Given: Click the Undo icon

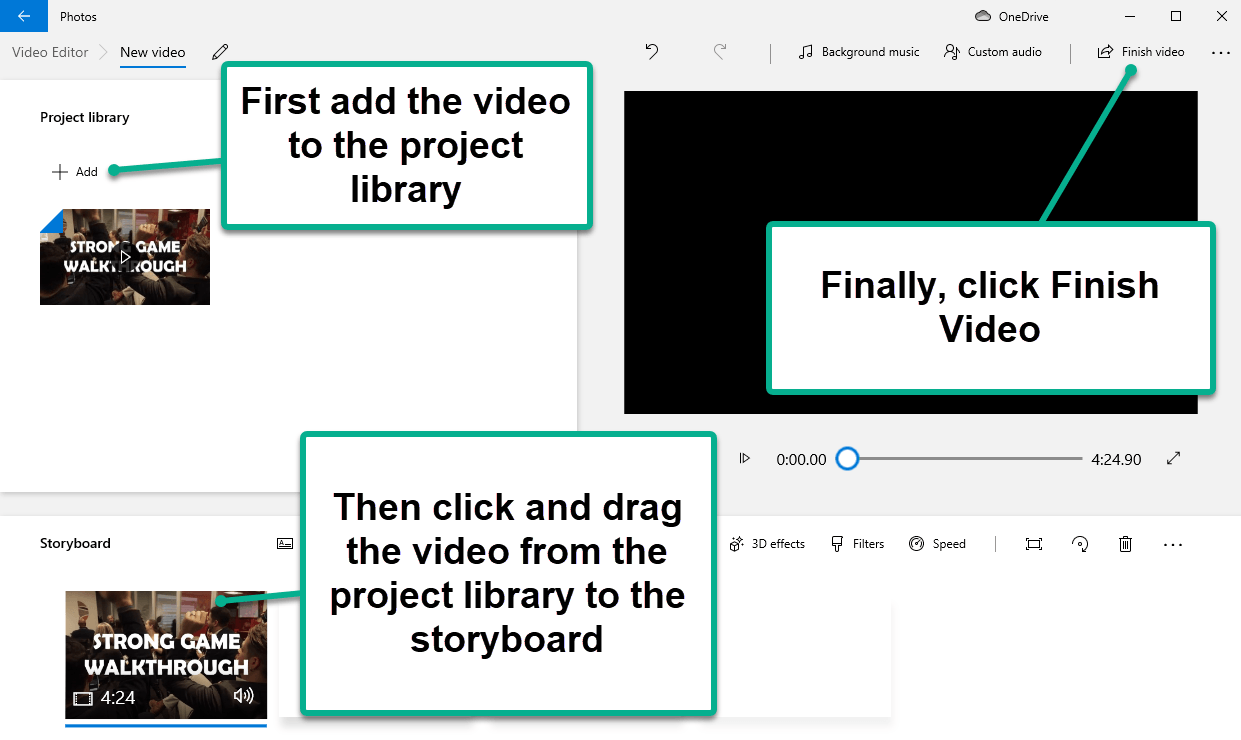Looking at the screenshot, I should [x=651, y=51].
